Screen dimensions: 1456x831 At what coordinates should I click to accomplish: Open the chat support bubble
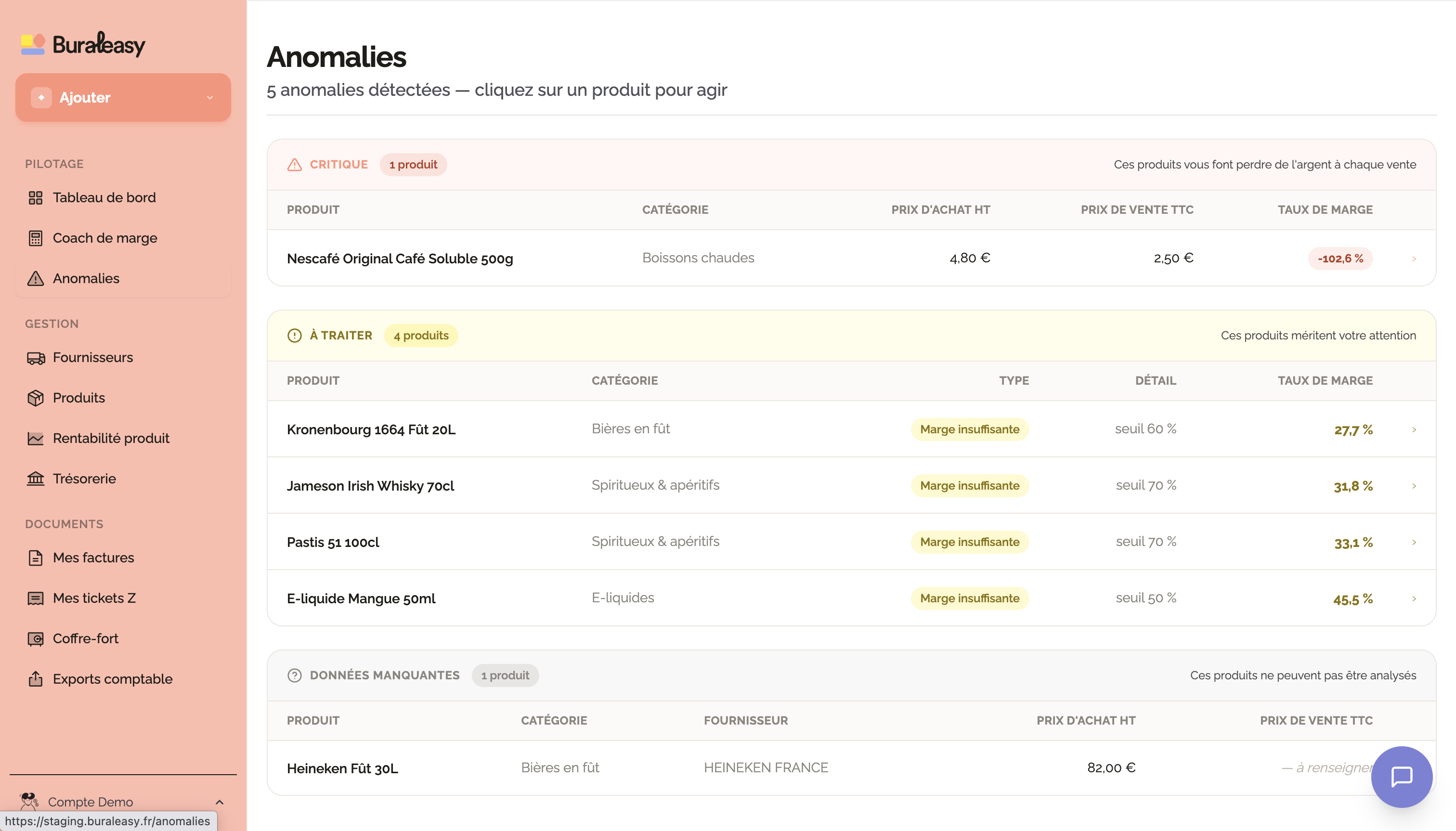click(x=1402, y=777)
